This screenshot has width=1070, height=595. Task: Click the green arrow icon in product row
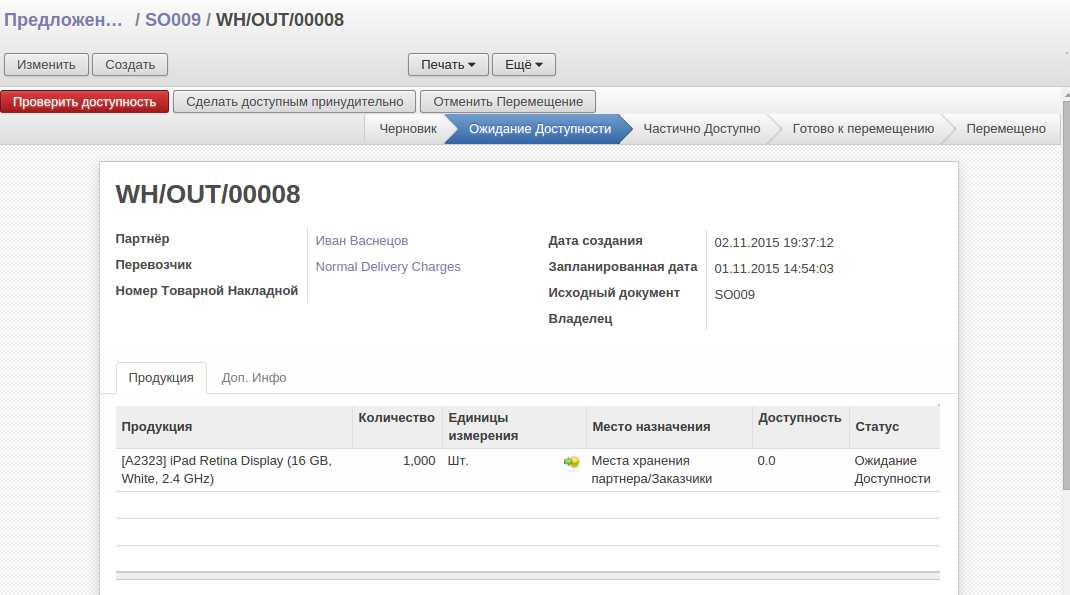point(572,462)
